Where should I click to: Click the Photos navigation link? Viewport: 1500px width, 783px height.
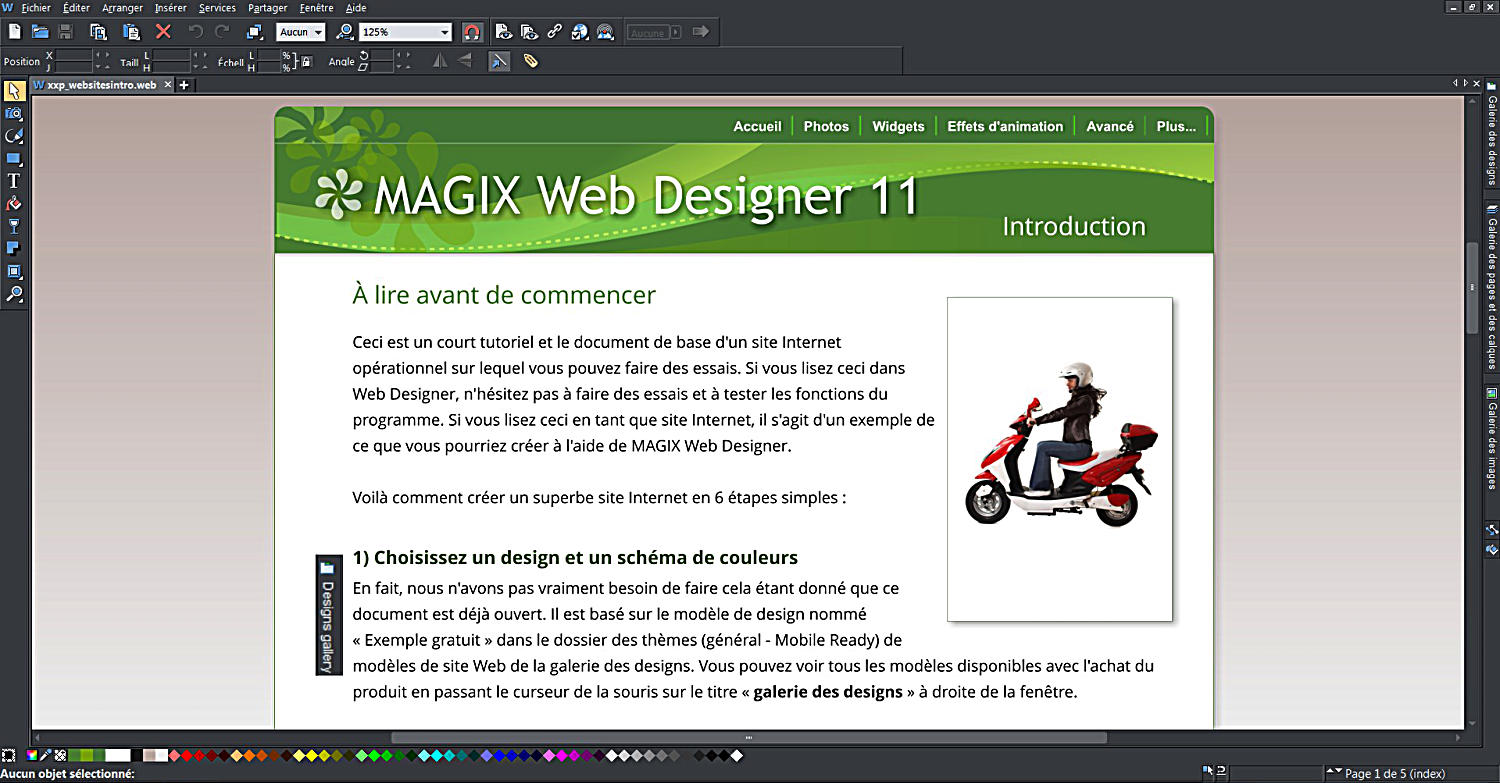point(826,126)
